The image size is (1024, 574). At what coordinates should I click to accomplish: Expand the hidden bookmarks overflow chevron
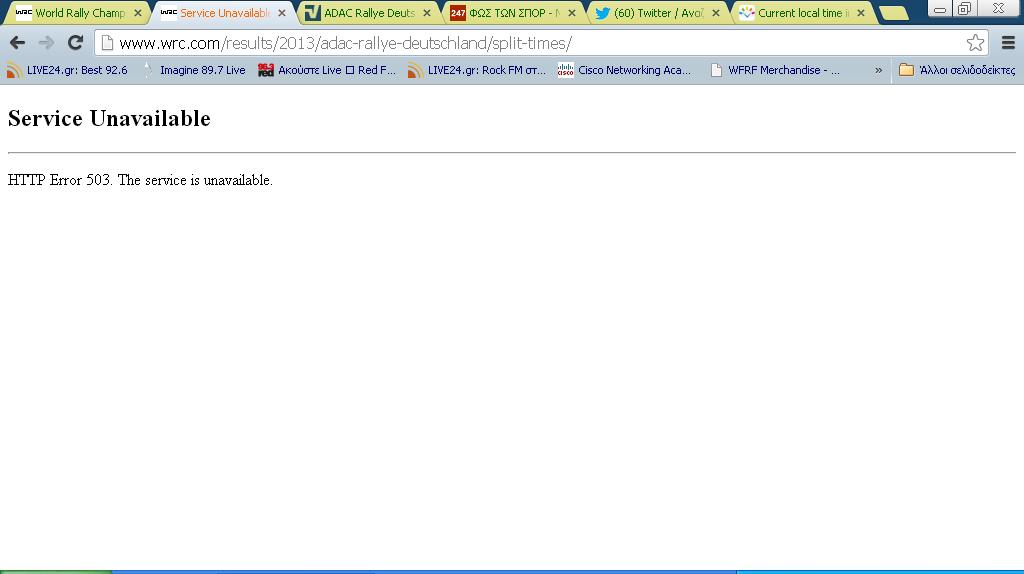[879, 70]
